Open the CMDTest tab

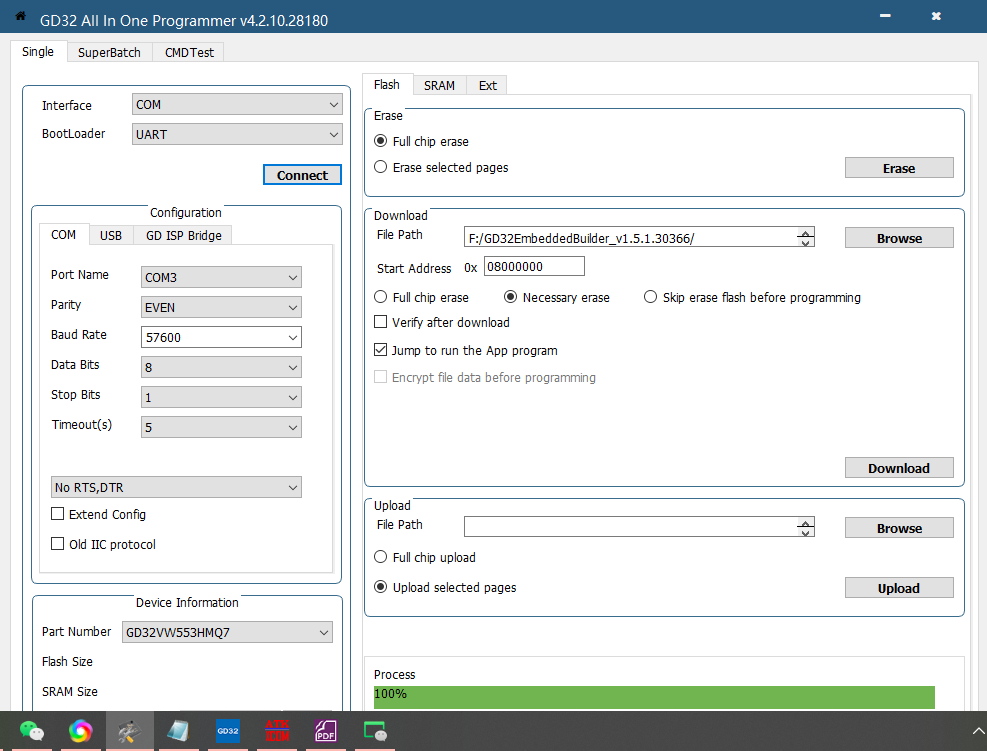pos(189,52)
